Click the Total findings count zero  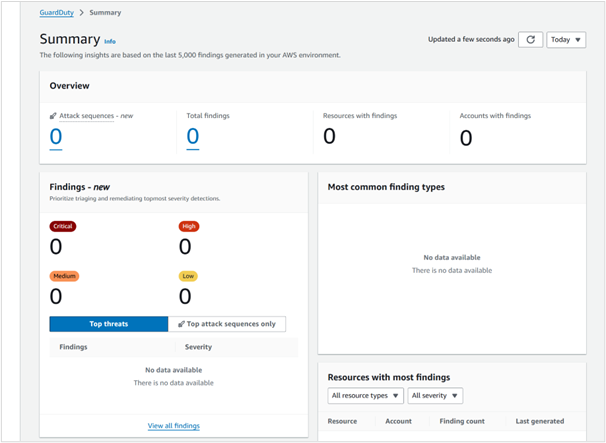pos(192,137)
